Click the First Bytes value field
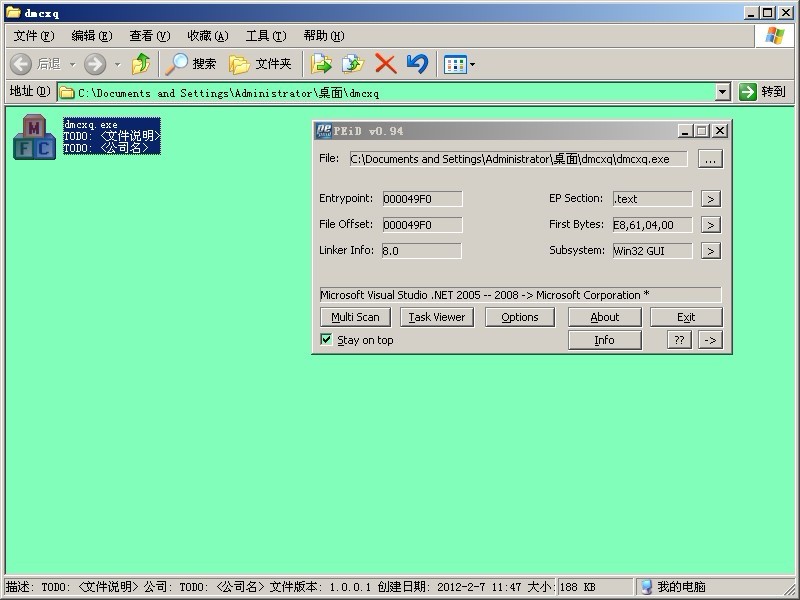The width and height of the screenshot is (800, 600). 653,225
